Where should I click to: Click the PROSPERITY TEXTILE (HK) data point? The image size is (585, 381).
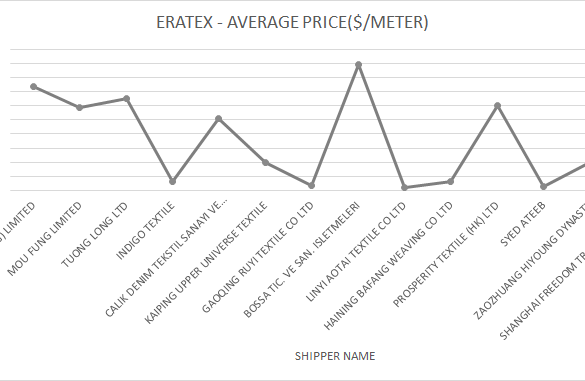tap(497, 106)
